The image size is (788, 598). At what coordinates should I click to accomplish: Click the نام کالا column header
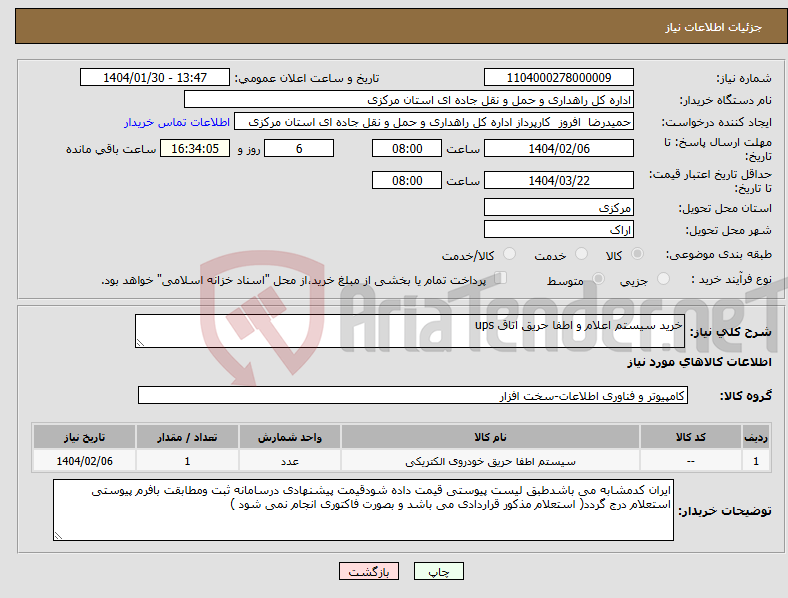490,437
